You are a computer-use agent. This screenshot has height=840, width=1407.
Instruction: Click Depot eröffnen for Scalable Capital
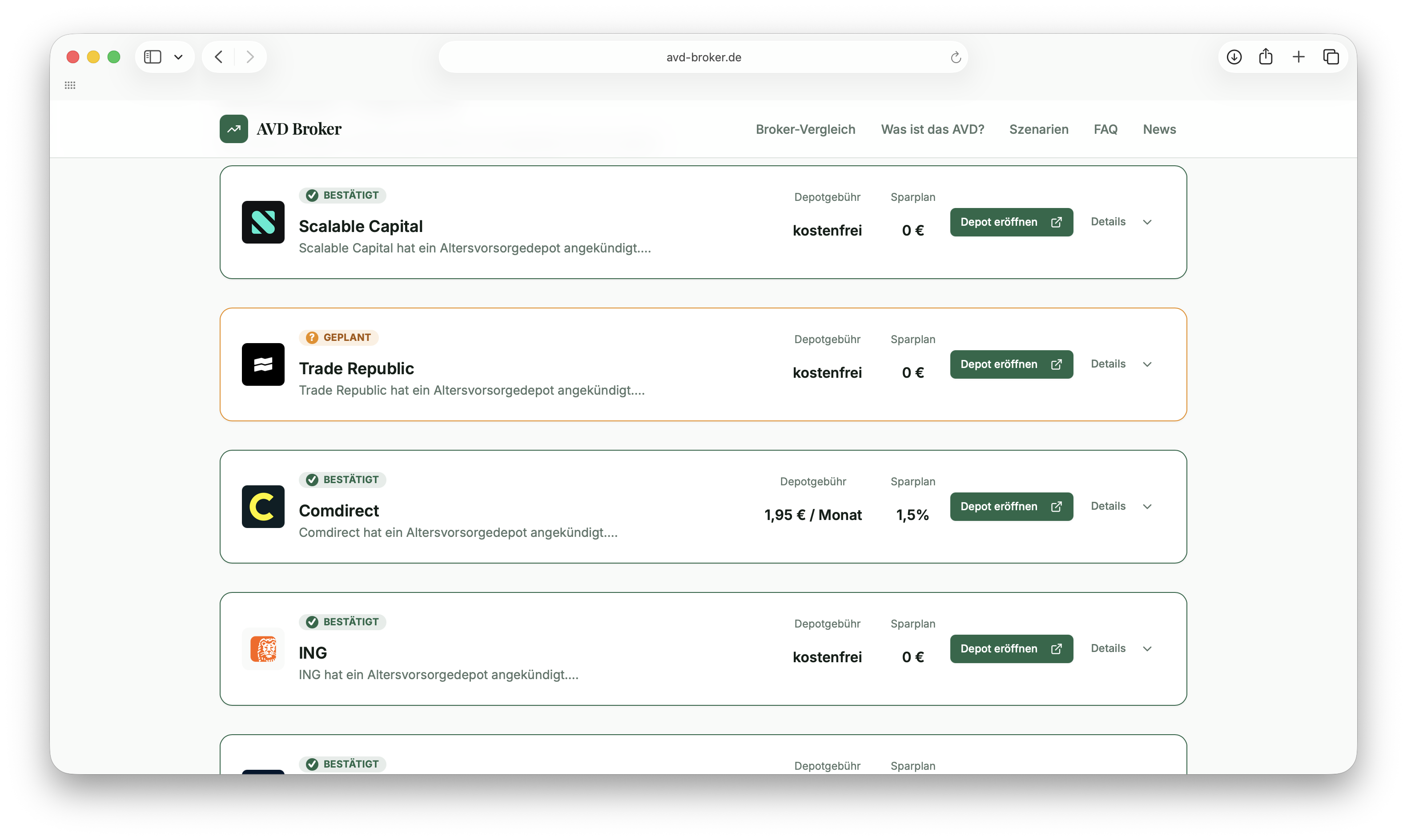tap(1011, 222)
